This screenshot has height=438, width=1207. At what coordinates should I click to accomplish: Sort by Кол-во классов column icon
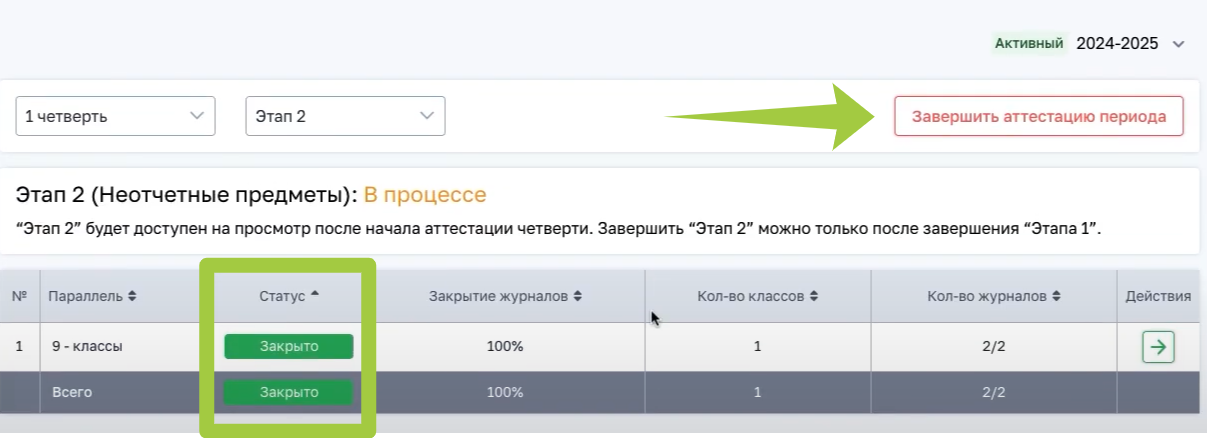click(814, 296)
